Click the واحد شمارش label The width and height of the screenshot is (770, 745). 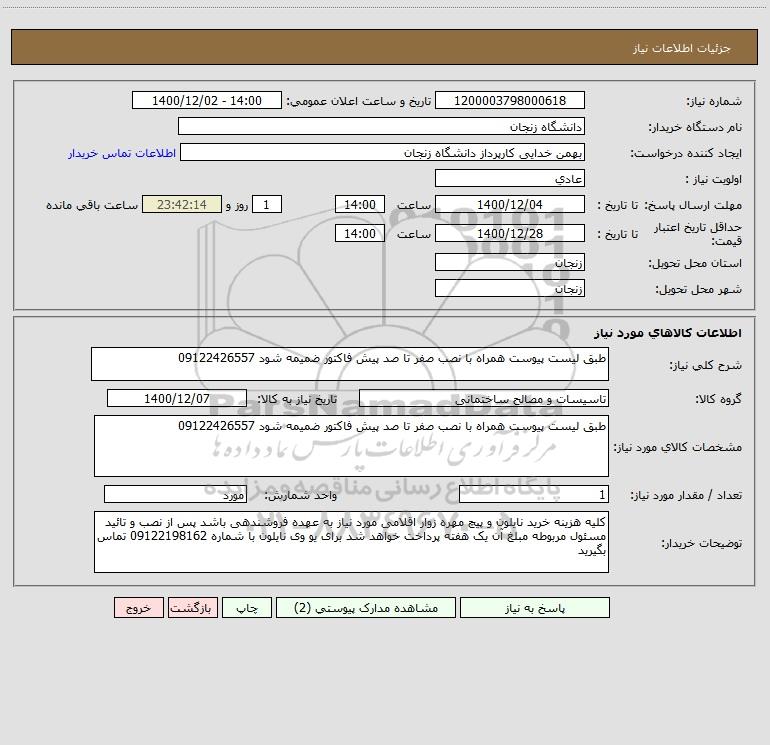point(301,495)
